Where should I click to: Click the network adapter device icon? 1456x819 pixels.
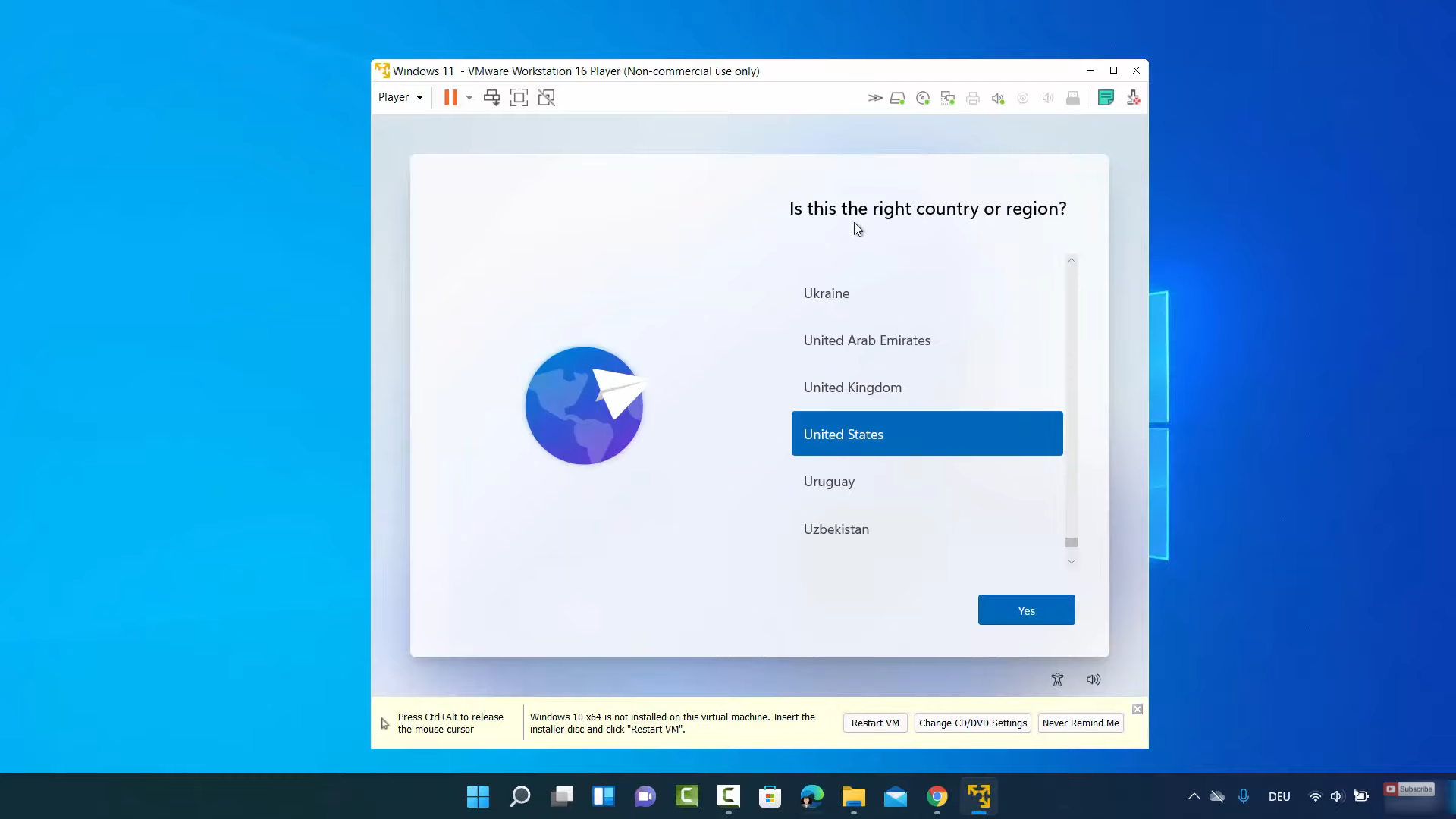(x=947, y=98)
